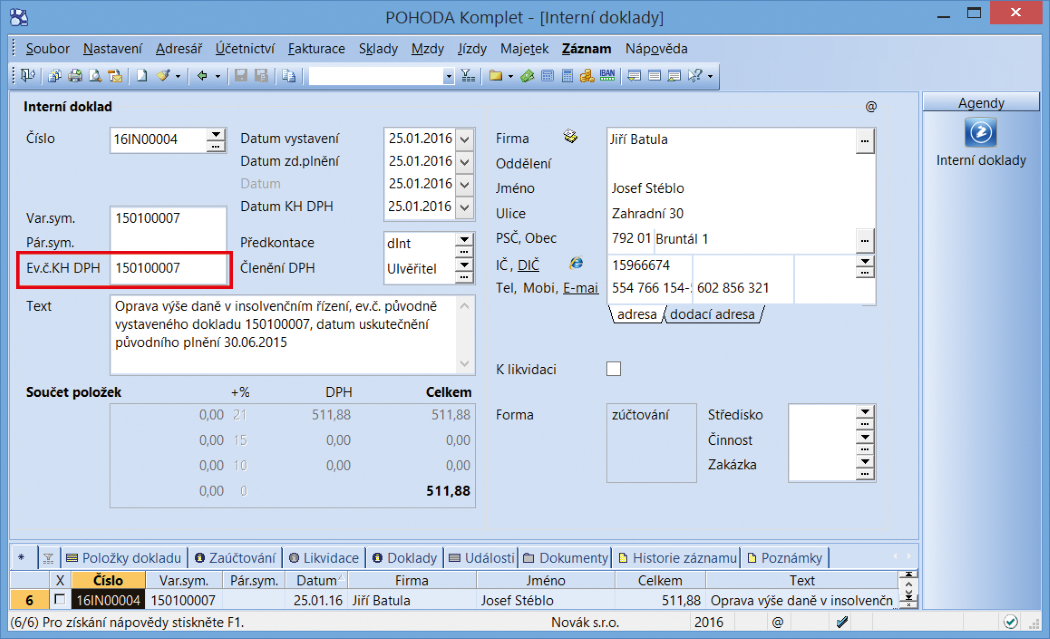The image size is (1050, 639).
Task: Click the Text field scrollbar down arrow
Action: coord(465,364)
